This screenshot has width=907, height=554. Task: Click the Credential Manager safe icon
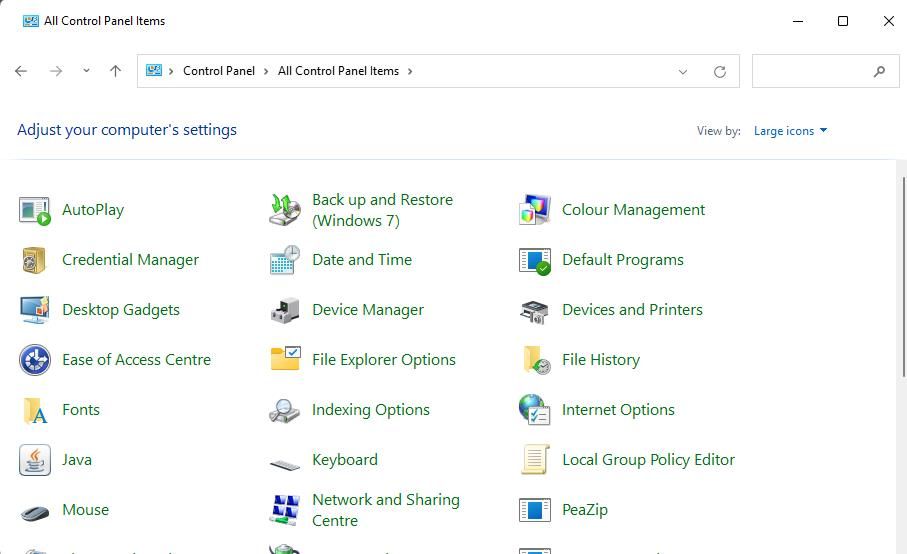tap(34, 260)
